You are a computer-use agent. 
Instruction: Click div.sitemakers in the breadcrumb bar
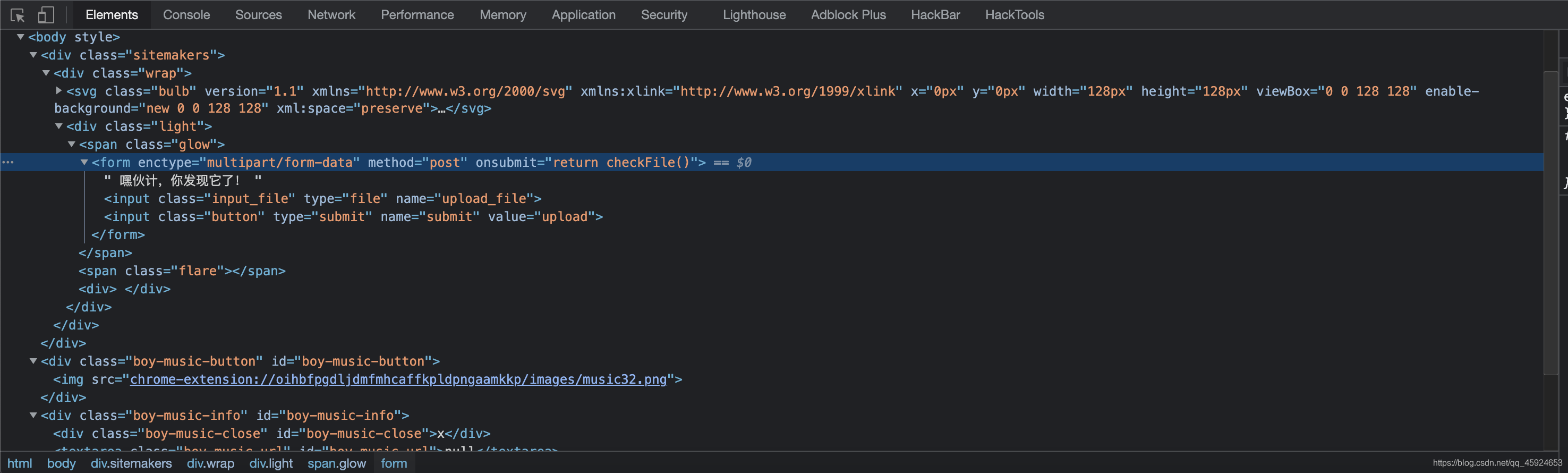click(x=132, y=463)
